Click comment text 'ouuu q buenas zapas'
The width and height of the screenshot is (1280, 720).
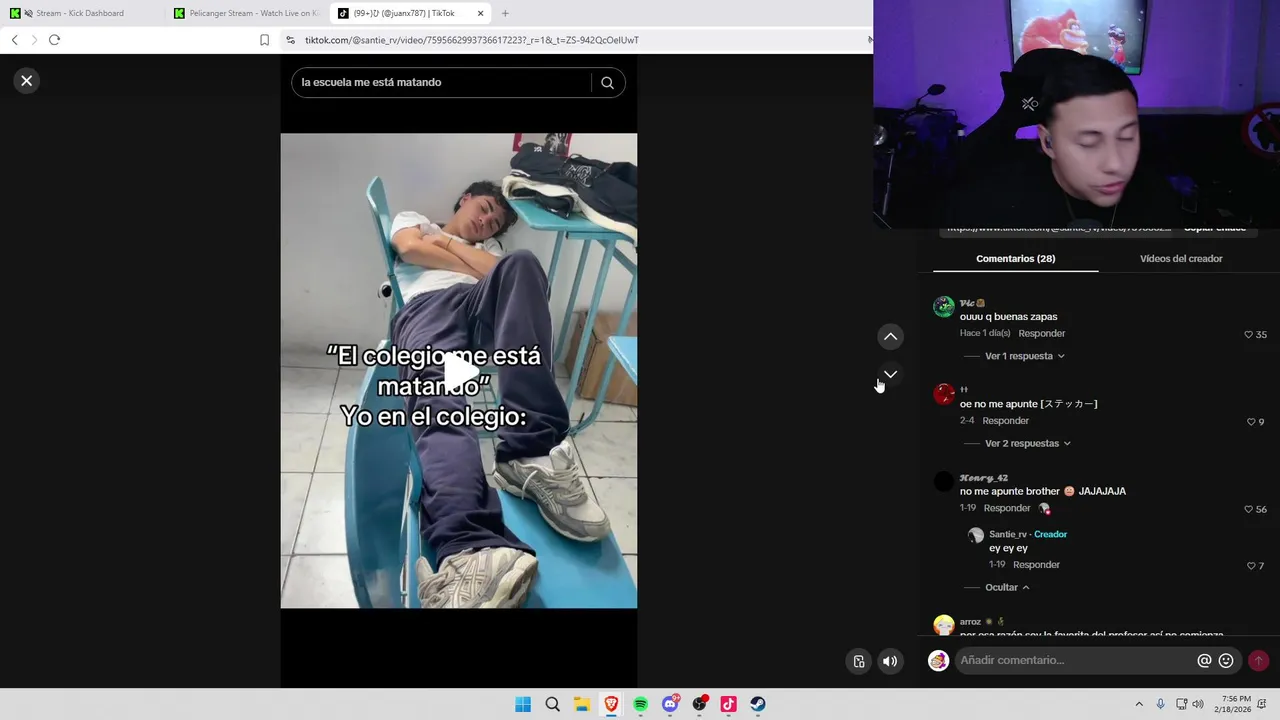pos(1008,317)
